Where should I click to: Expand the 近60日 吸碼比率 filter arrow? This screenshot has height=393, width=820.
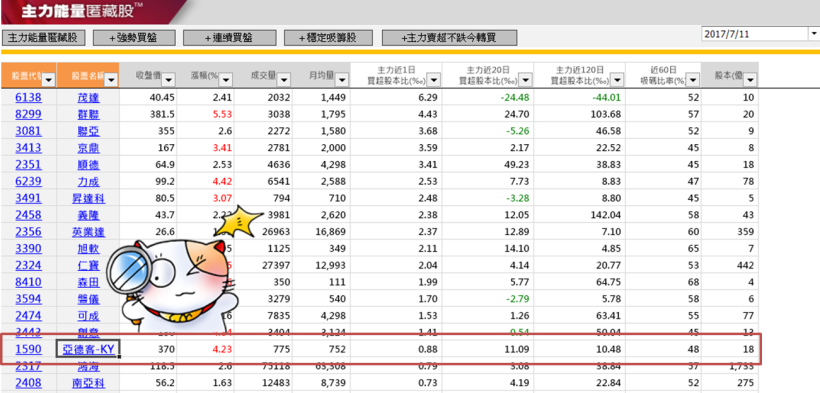coord(693,80)
